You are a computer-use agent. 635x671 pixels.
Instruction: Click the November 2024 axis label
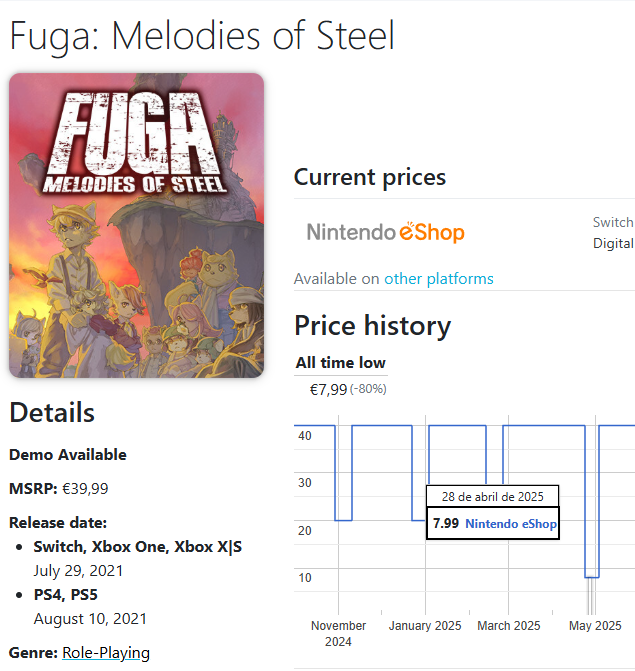tap(338, 634)
